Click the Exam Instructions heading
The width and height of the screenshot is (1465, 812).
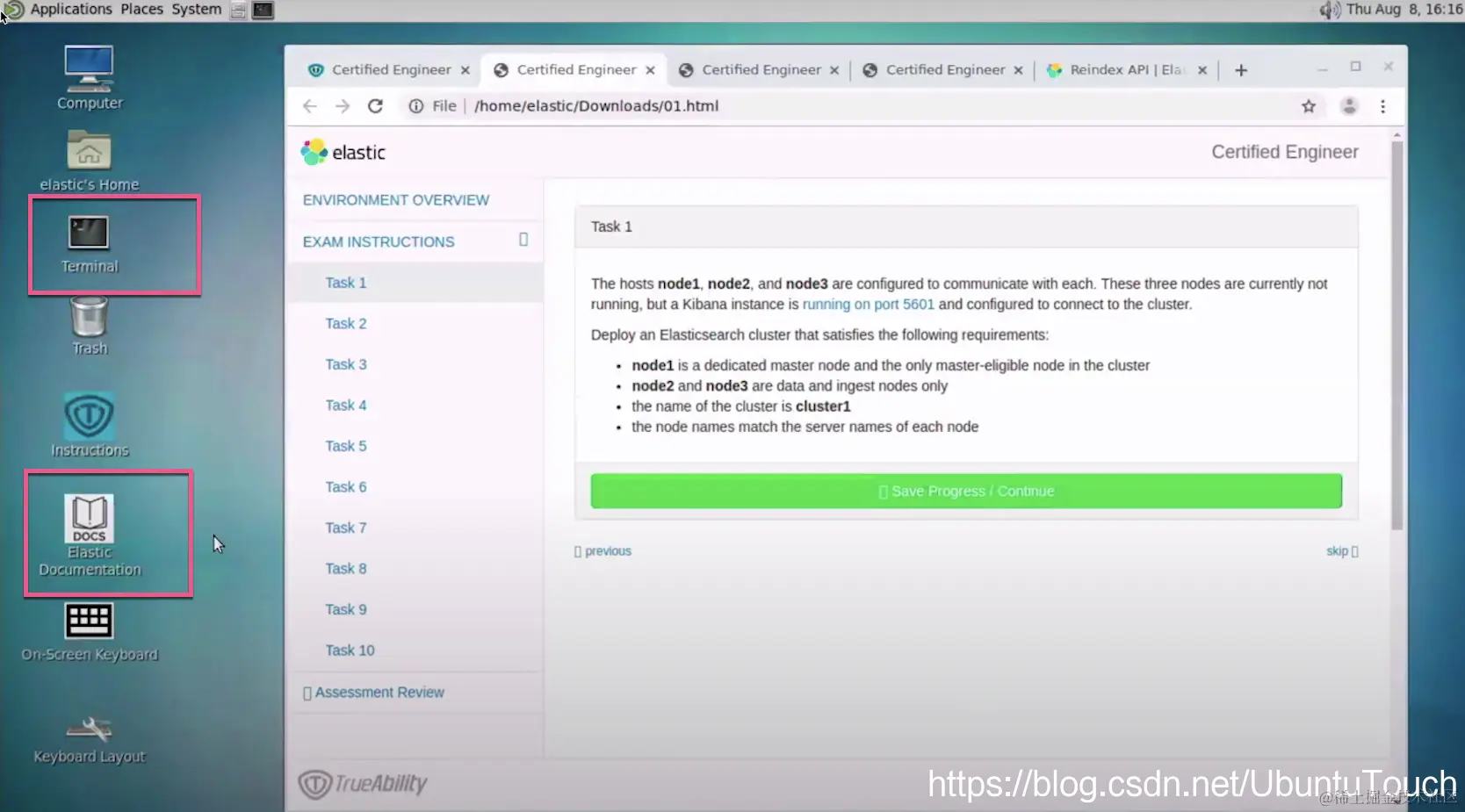coord(379,241)
